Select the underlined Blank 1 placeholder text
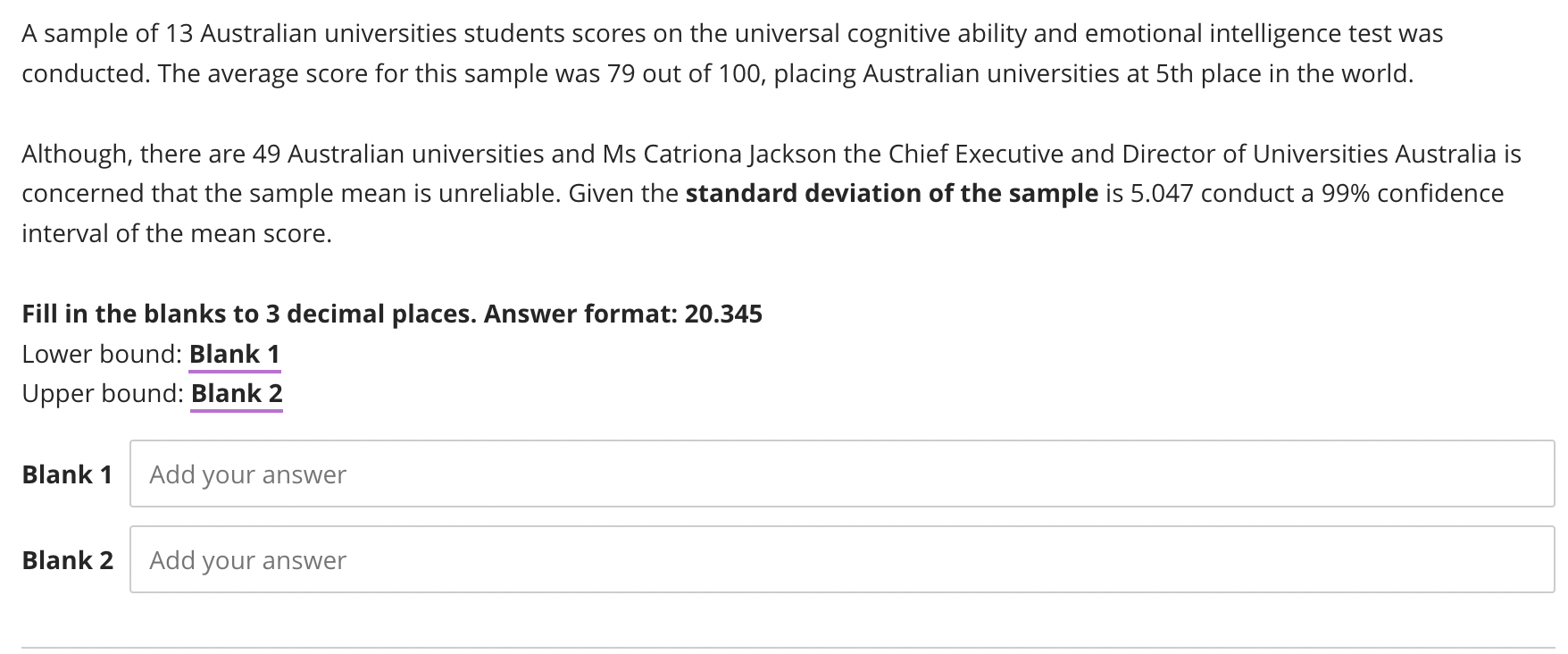The image size is (1568, 654). 234,354
